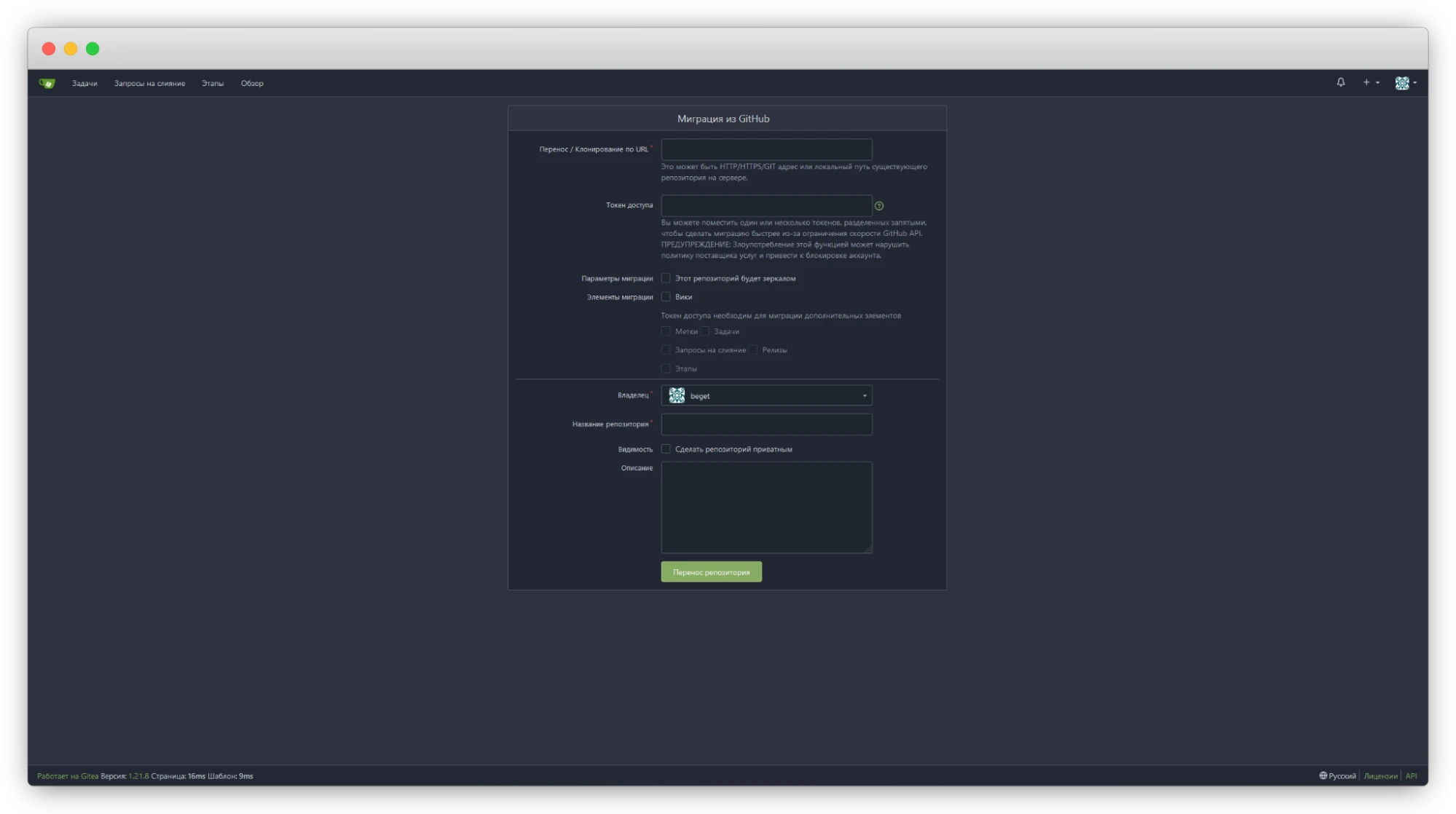Image resolution: width=1456 pixels, height=814 pixels.
Task: Enable 'Сделать репозиторий приватным'
Action: click(x=666, y=449)
